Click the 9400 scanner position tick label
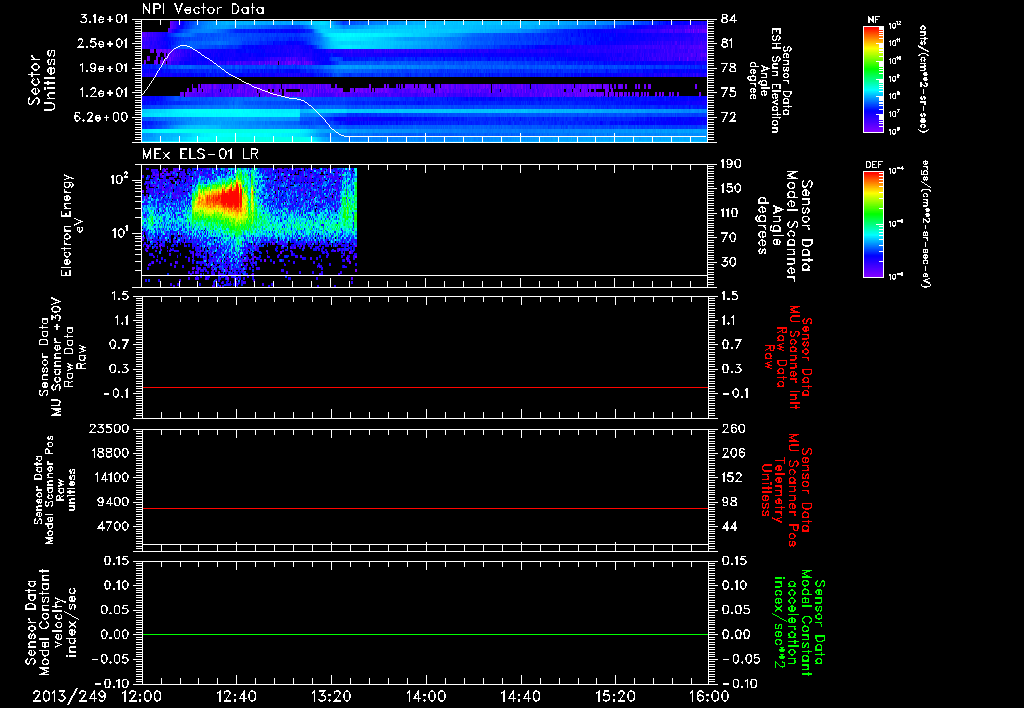1024x708 pixels. 113,502
